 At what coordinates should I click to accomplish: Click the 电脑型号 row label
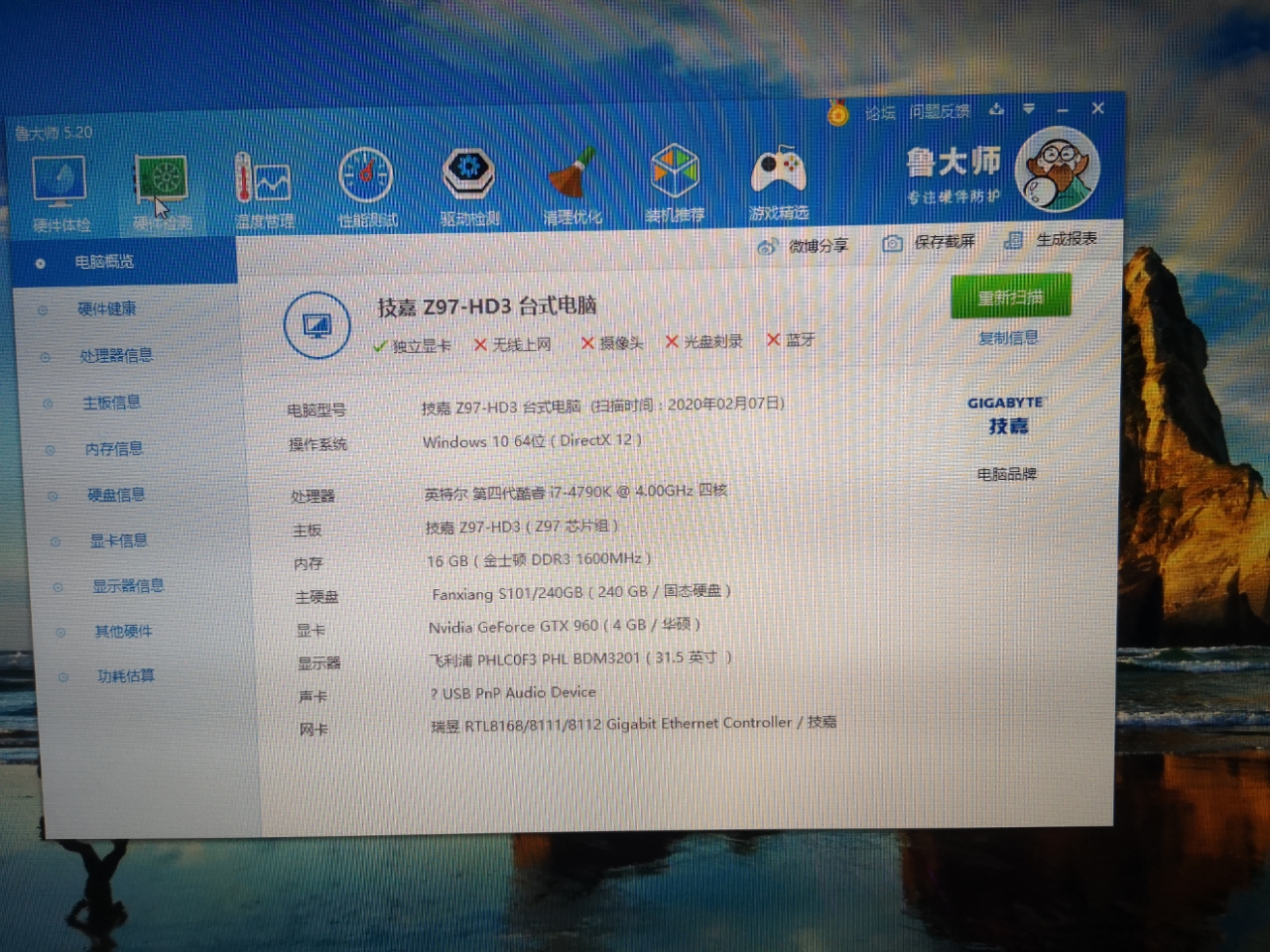click(316, 410)
